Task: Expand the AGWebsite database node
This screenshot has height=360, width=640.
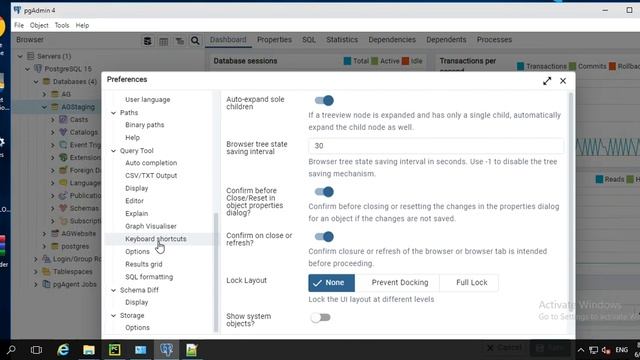Action: (x=44, y=234)
